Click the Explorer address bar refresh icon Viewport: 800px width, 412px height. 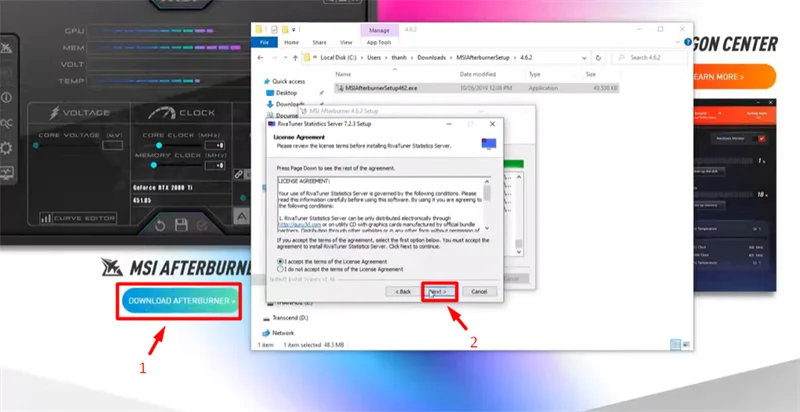(598, 58)
